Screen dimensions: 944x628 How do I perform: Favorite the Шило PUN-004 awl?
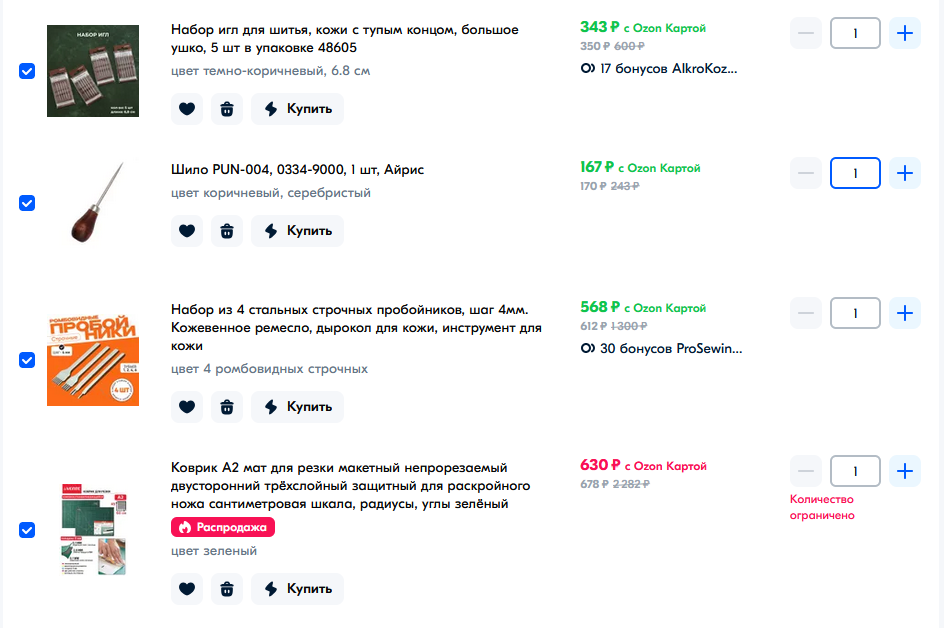pyautogui.click(x=187, y=231)
